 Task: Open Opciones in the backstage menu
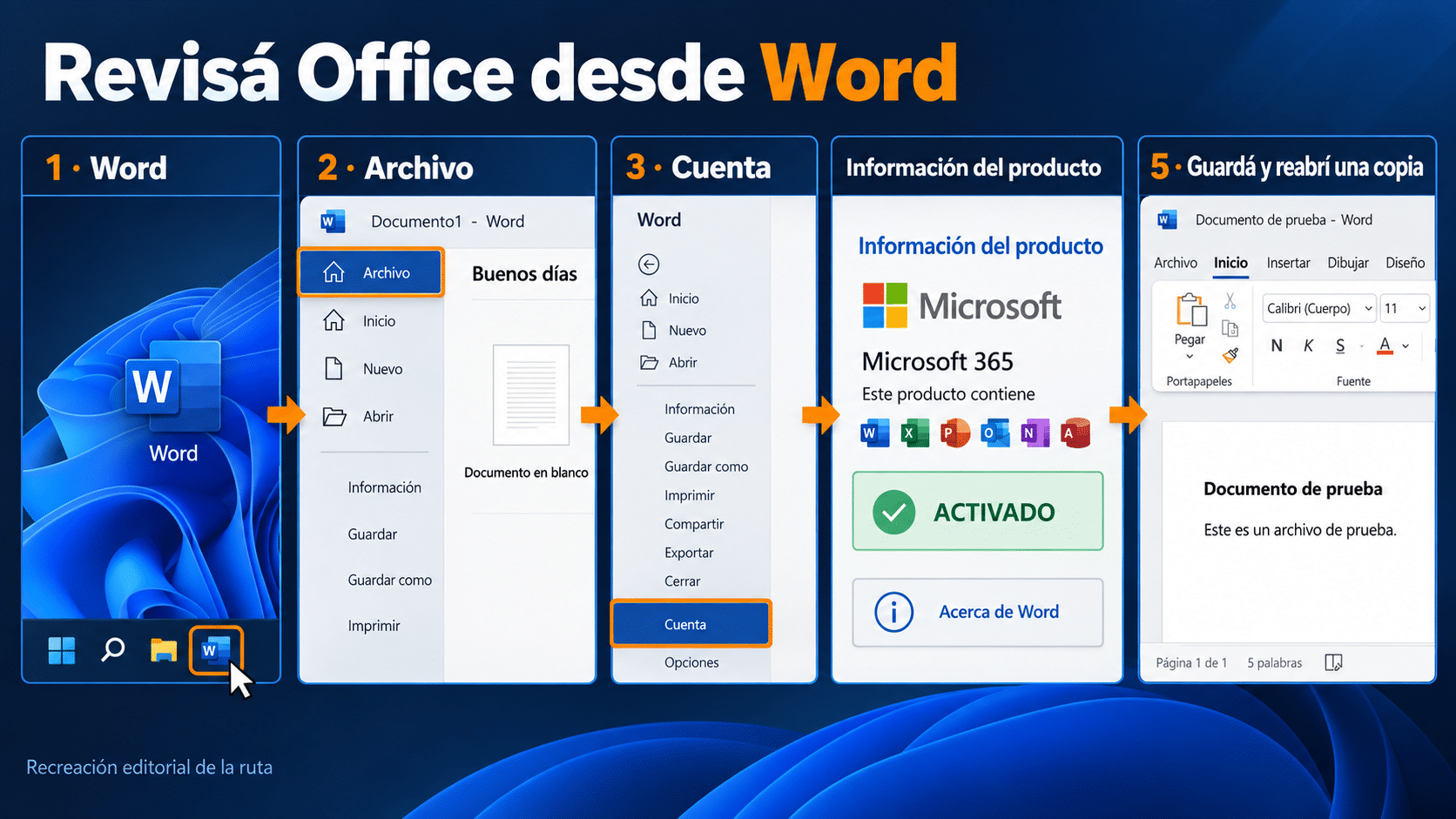click(x=691, y=662)
